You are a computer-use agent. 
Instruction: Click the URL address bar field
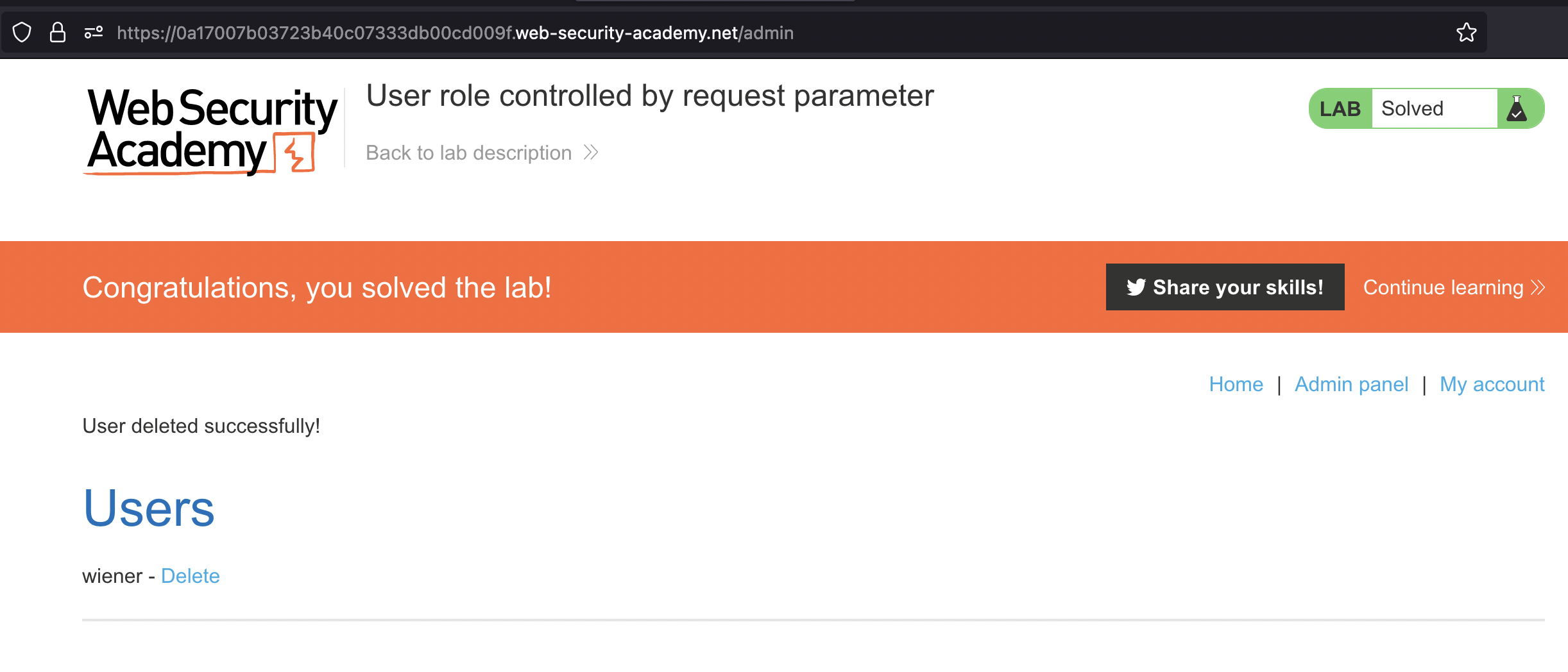point(770,33)
